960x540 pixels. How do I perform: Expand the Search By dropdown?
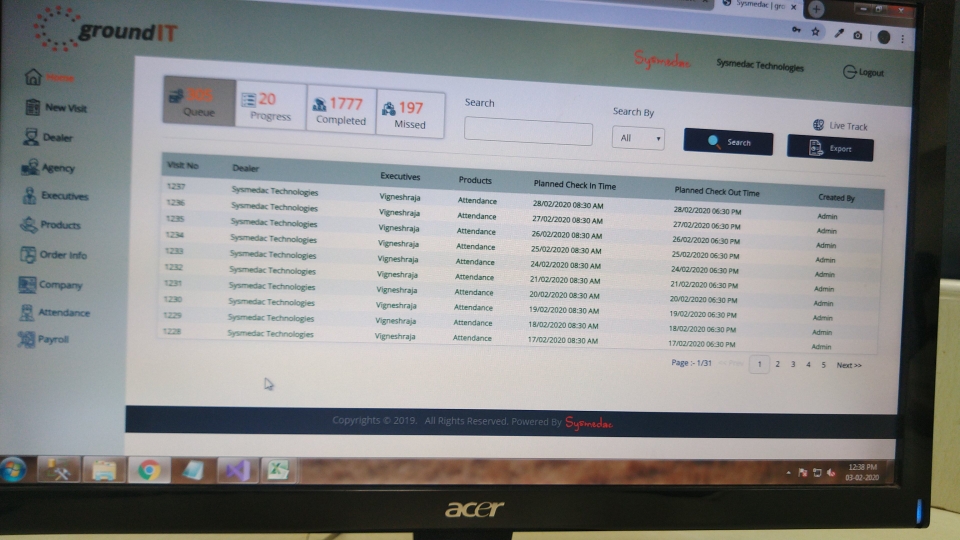coord(638,138)
